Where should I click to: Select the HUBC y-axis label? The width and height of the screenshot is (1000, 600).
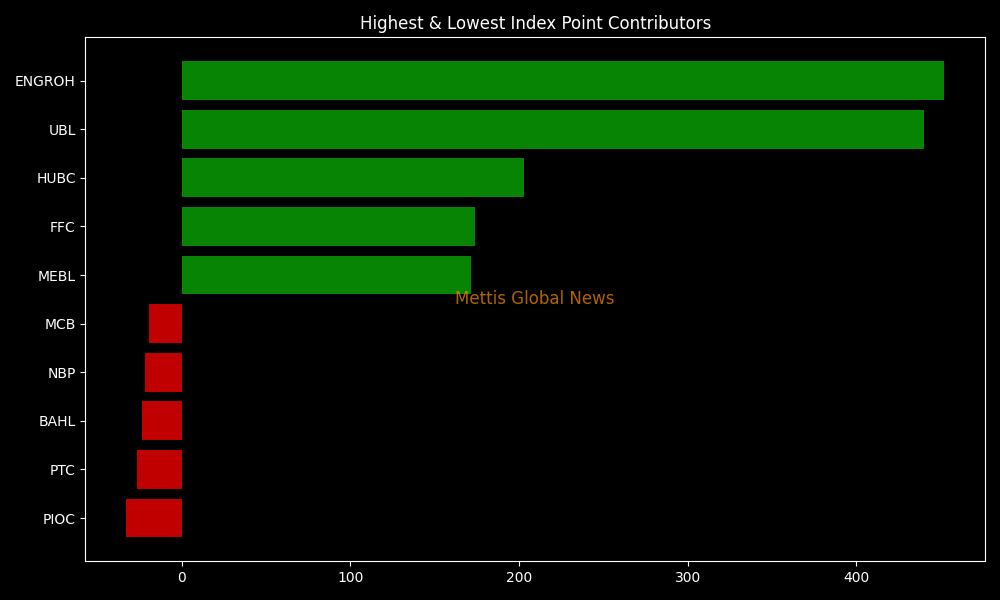tap(56, 178)
